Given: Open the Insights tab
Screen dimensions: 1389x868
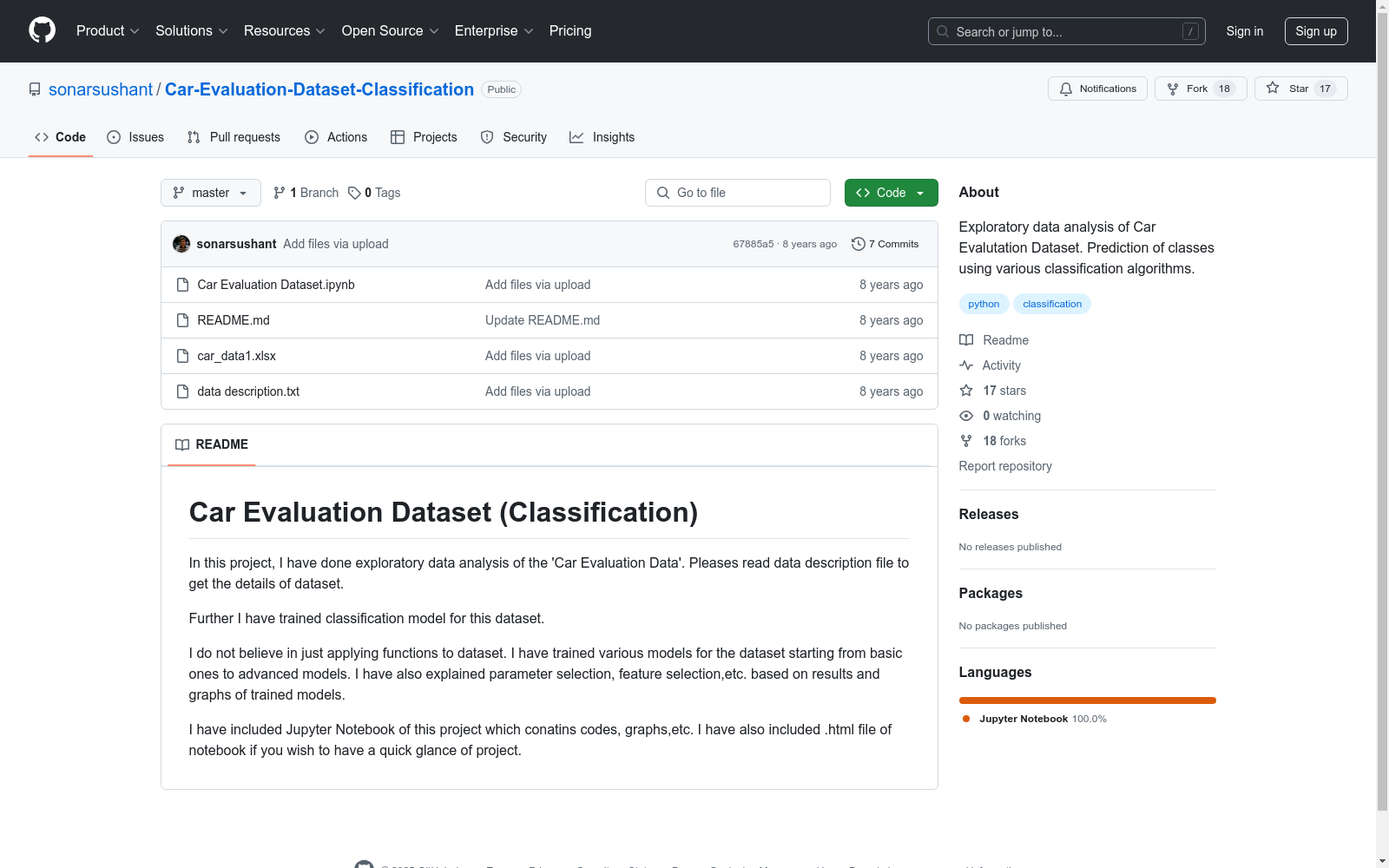Looking at the screenshot, I should 602,137.
